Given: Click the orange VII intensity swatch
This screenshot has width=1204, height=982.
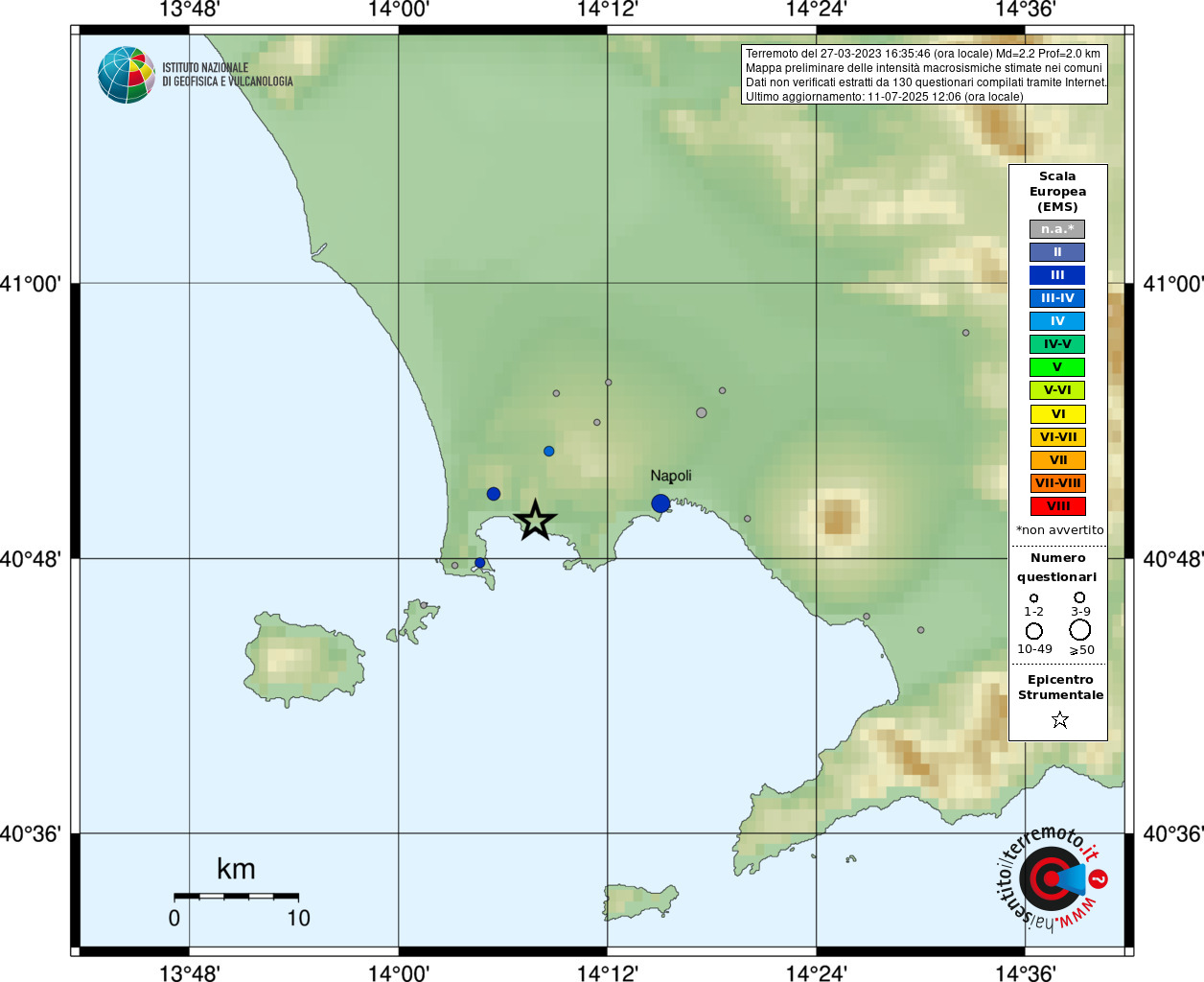Looking at the screenshot, I should pyautogui.click(x=1058, y=460).
